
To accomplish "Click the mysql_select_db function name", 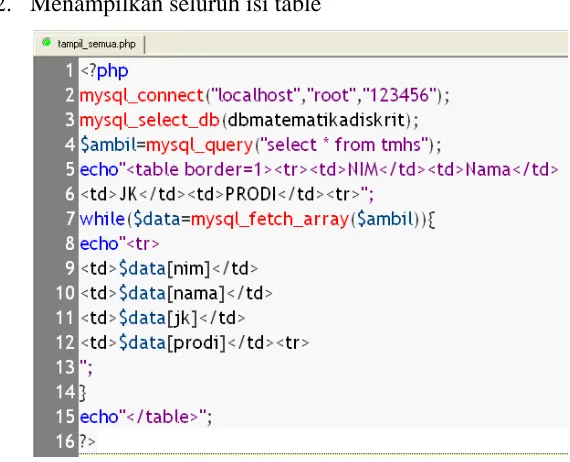I will click(149, 120).
